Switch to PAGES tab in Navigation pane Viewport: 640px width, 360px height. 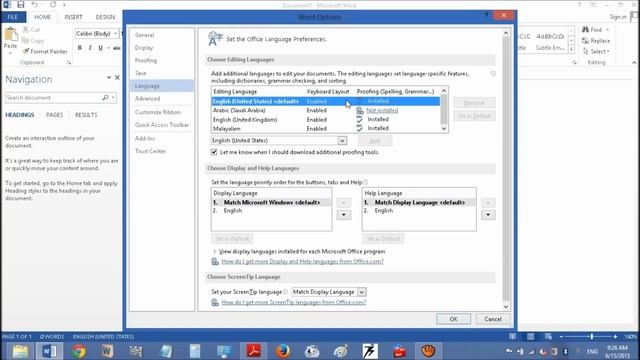coord(54,115)
